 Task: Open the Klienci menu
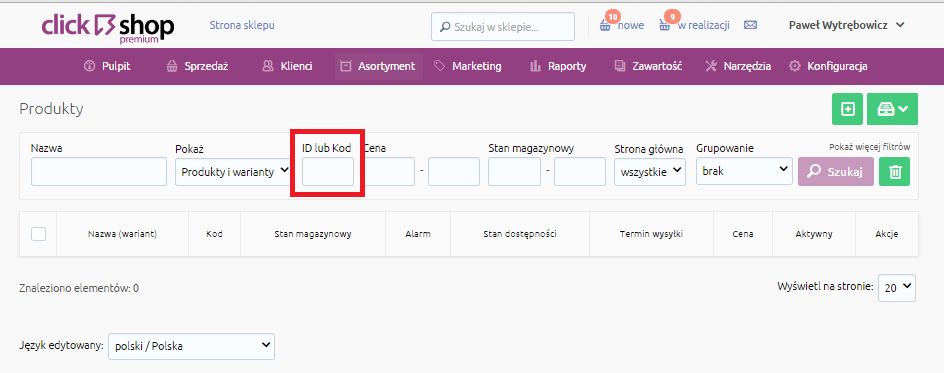[x=287, y=66]
